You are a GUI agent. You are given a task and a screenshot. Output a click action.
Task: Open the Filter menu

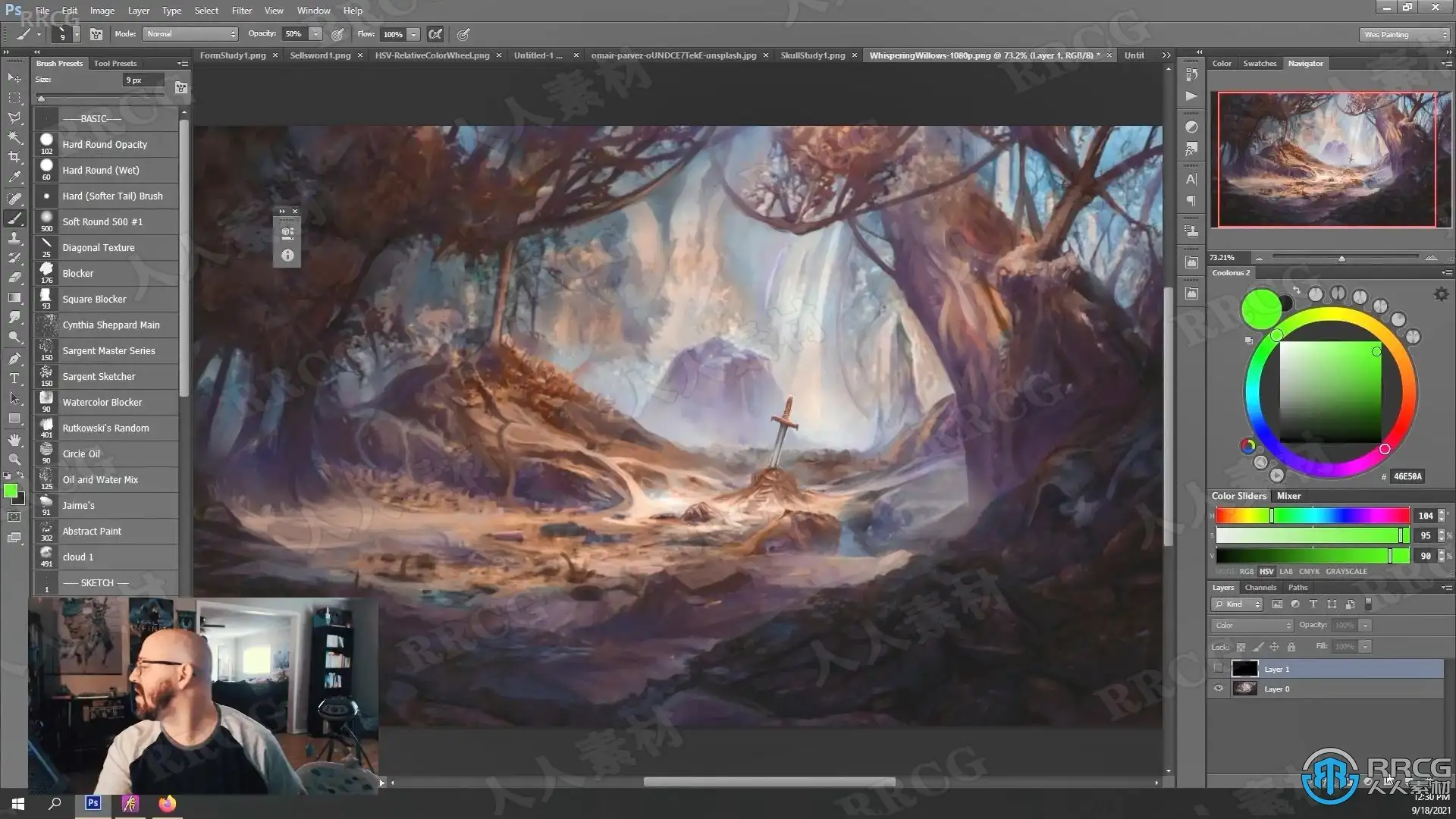tap(241, 11)
